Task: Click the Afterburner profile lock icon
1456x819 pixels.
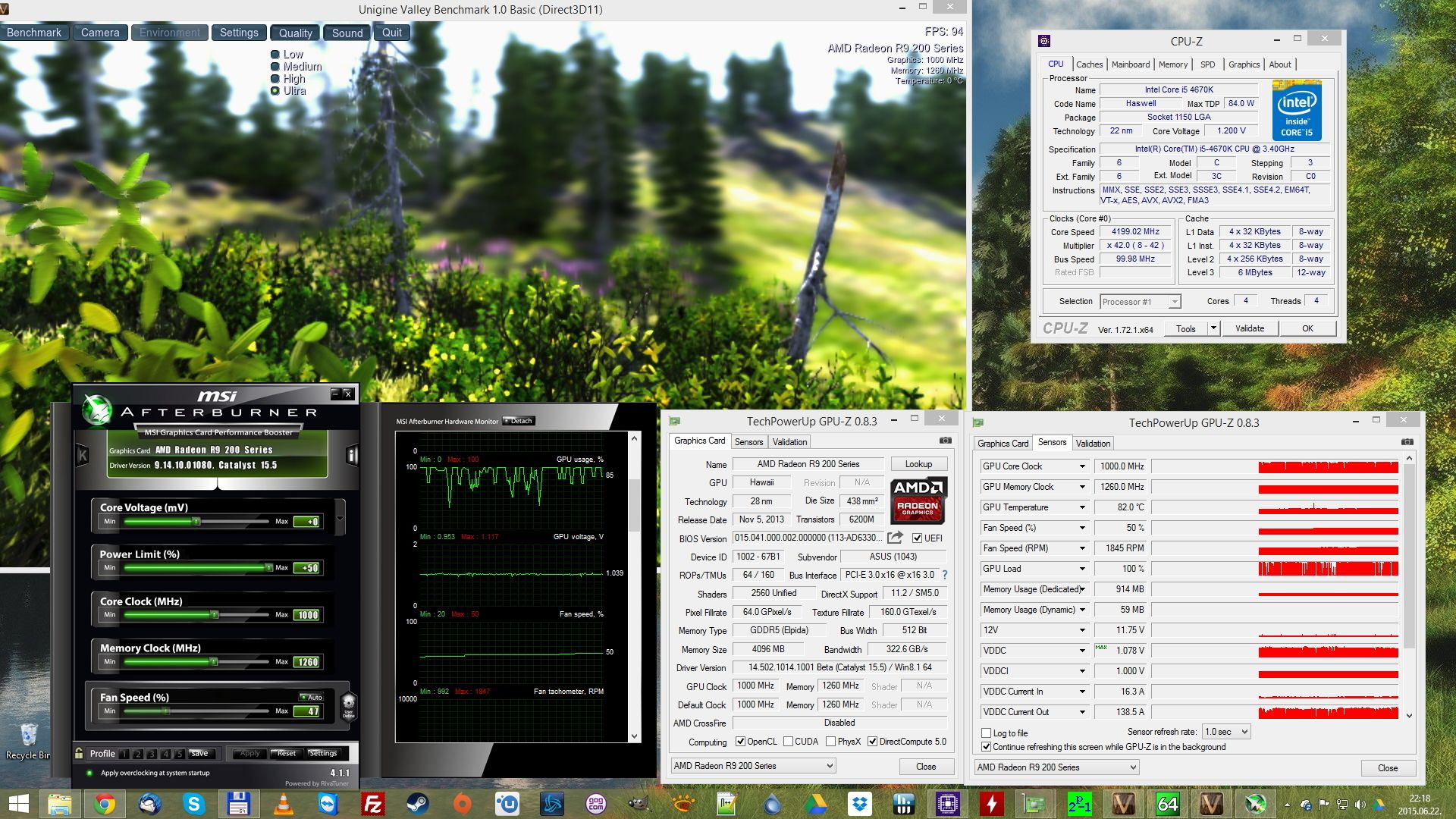Action: 79,753
